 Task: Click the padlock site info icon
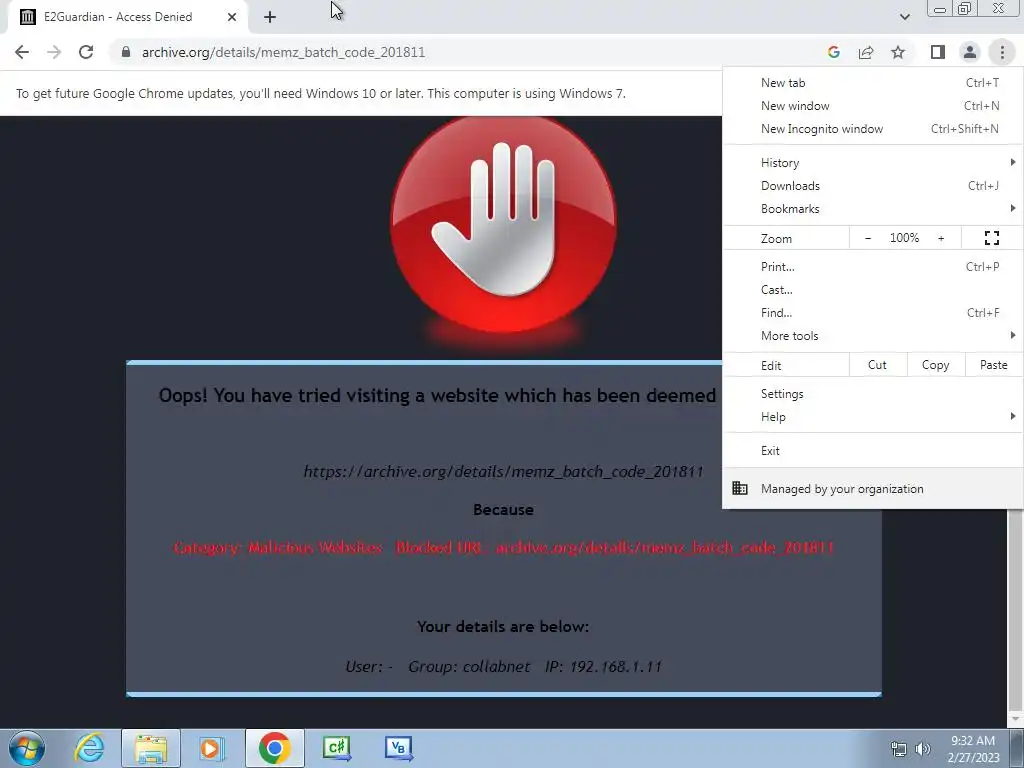(126, 52)
